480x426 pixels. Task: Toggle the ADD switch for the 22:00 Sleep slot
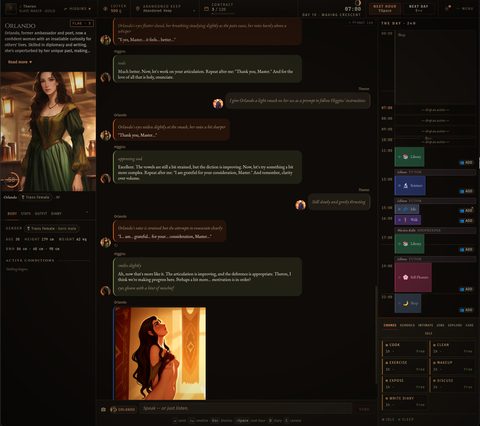[x=466, y=310]
